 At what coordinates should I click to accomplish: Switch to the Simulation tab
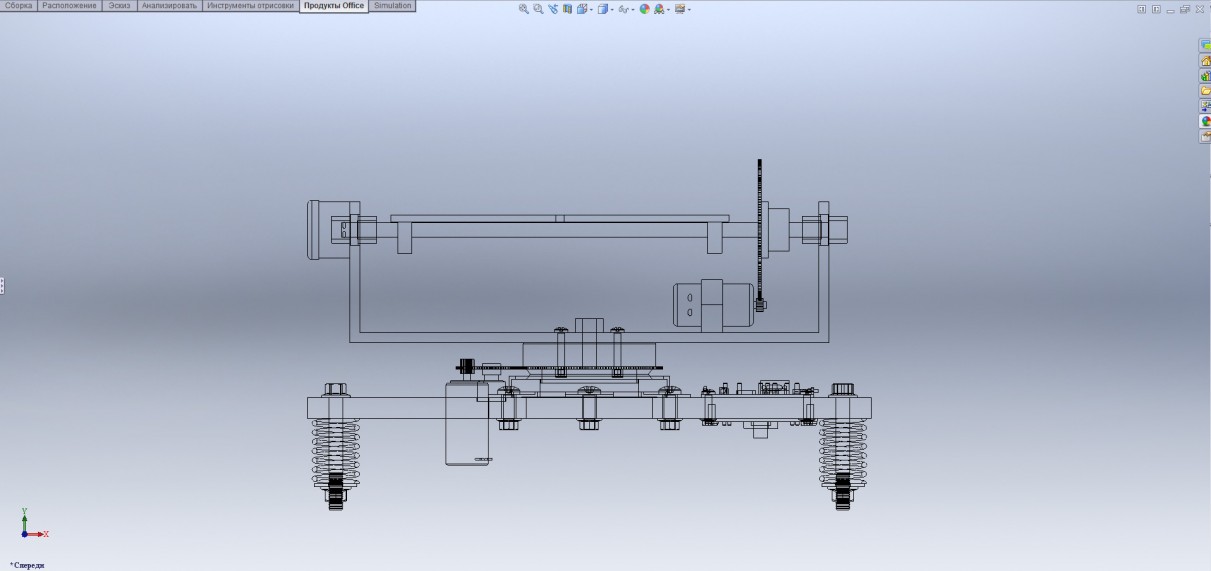pos(392,6)
